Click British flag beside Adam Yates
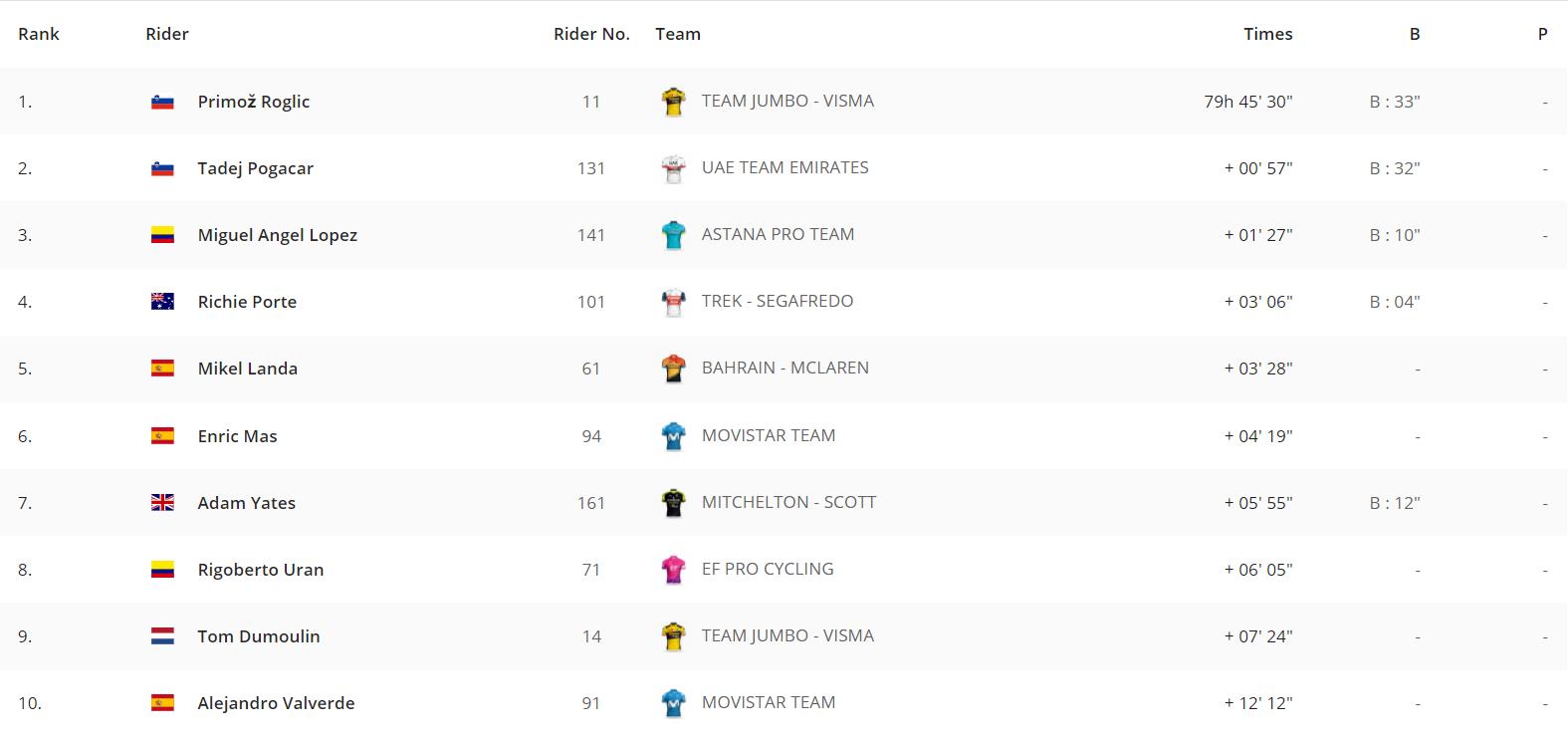The image size is (1568, 745). click(x=162, y=503)
